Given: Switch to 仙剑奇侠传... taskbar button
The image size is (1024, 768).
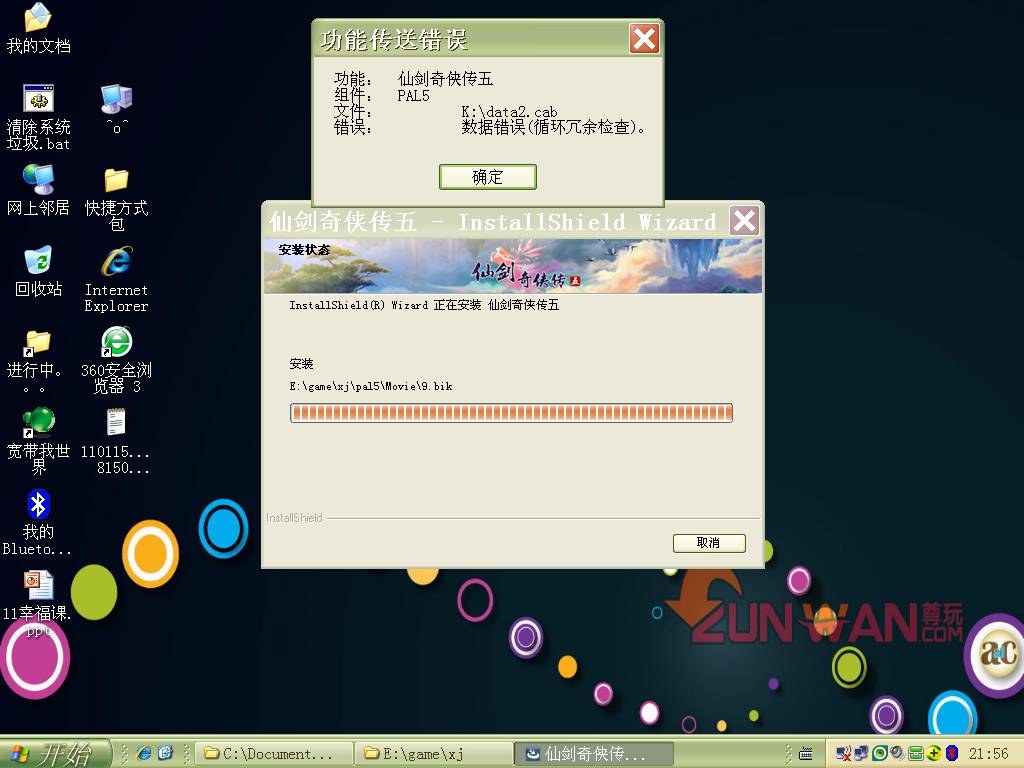Looking at the screenshot, I should click(x=593, y=754).
